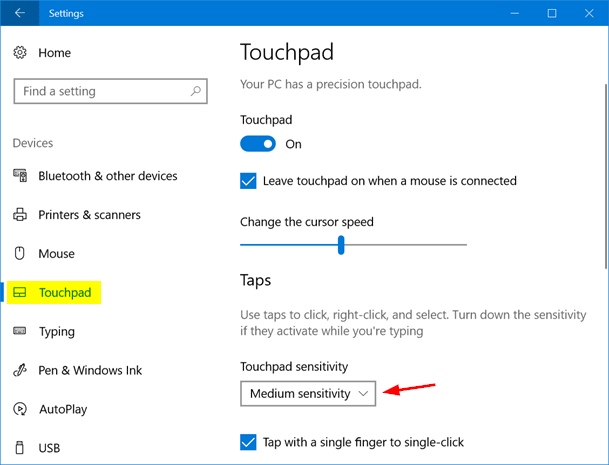Image resolution: width=609 pixels, height=465 pixels.
Task: Go to the Home settings page
Action: click(54, 52)
